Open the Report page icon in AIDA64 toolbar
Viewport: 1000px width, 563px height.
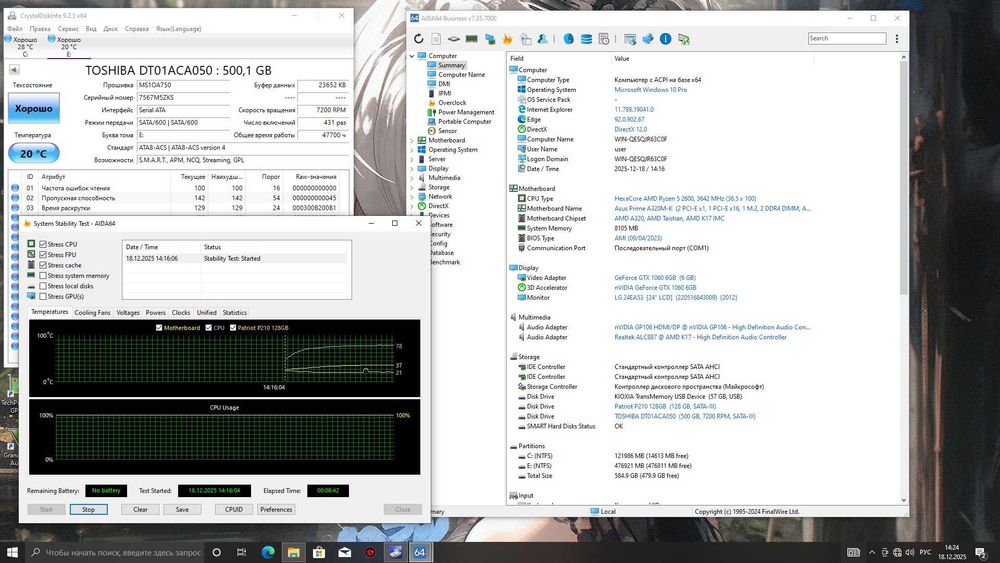(x=436, y=39)
